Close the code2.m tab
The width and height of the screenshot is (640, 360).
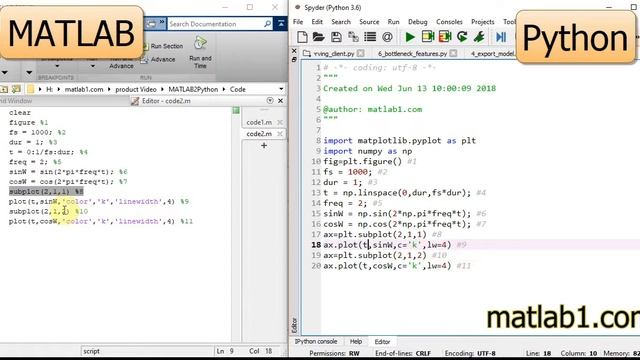[280, 133]
